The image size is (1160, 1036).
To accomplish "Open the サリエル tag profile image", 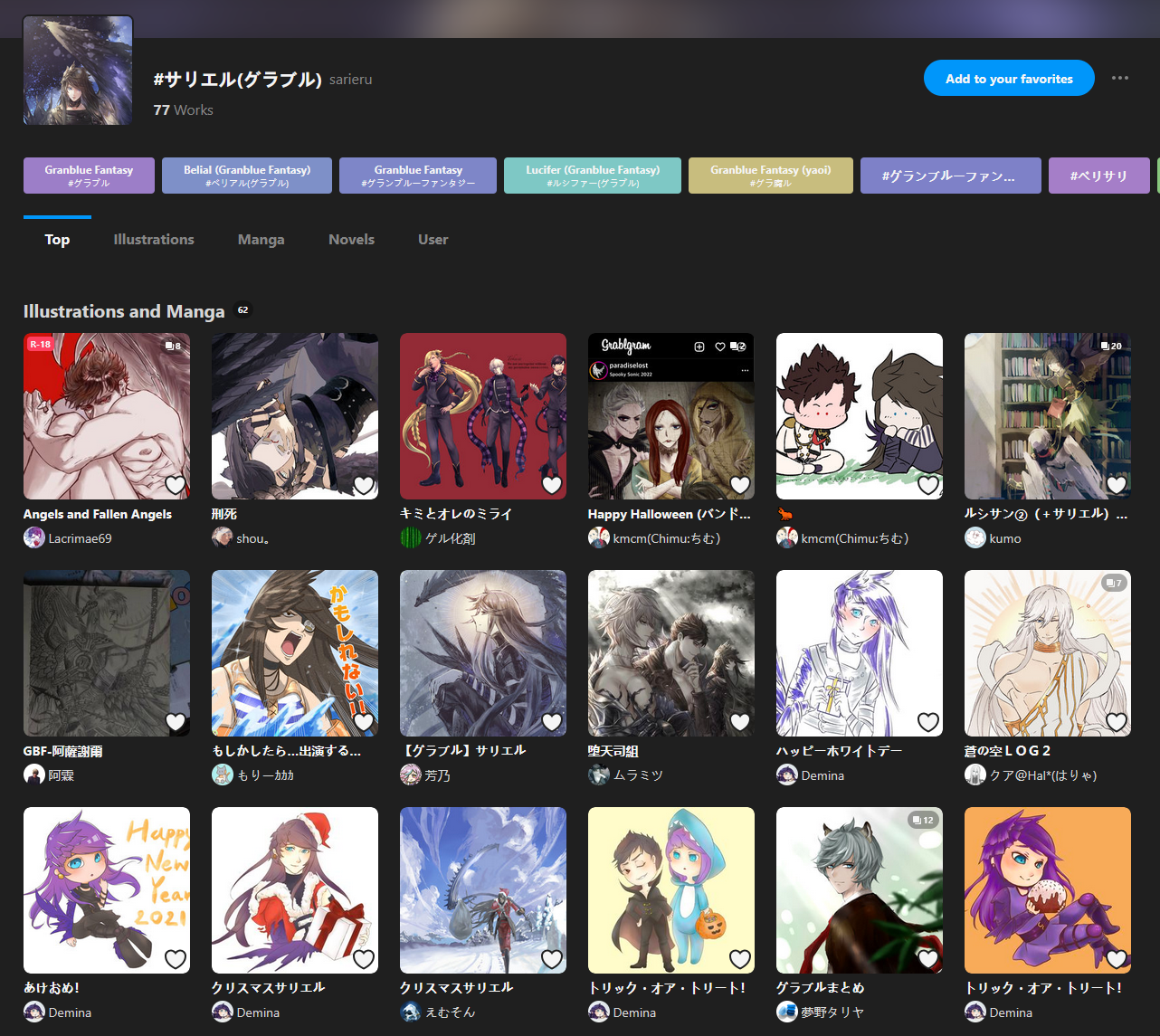I will click(x=78, y=71).
